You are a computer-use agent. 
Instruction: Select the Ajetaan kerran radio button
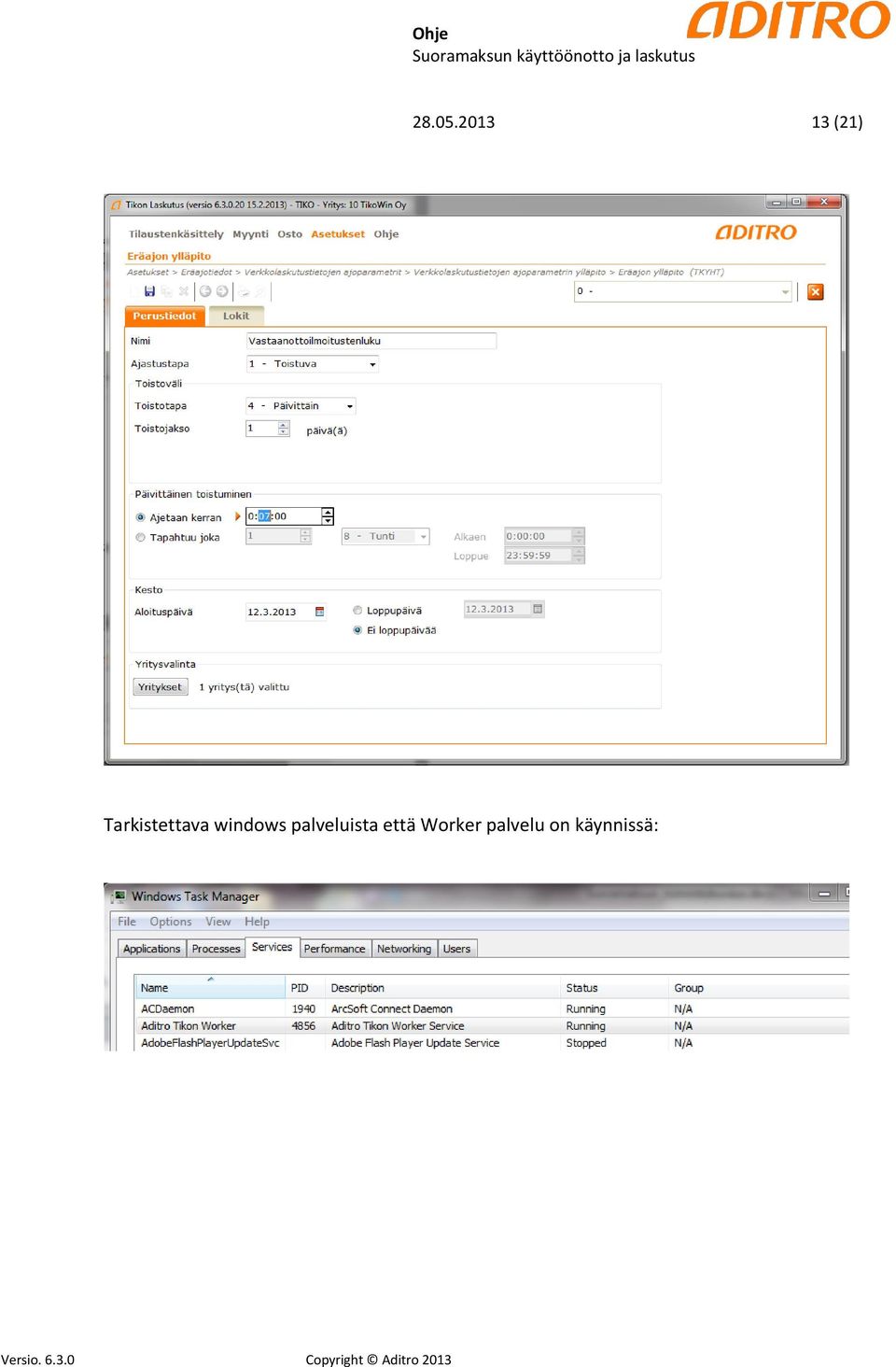tap(141, 517)
